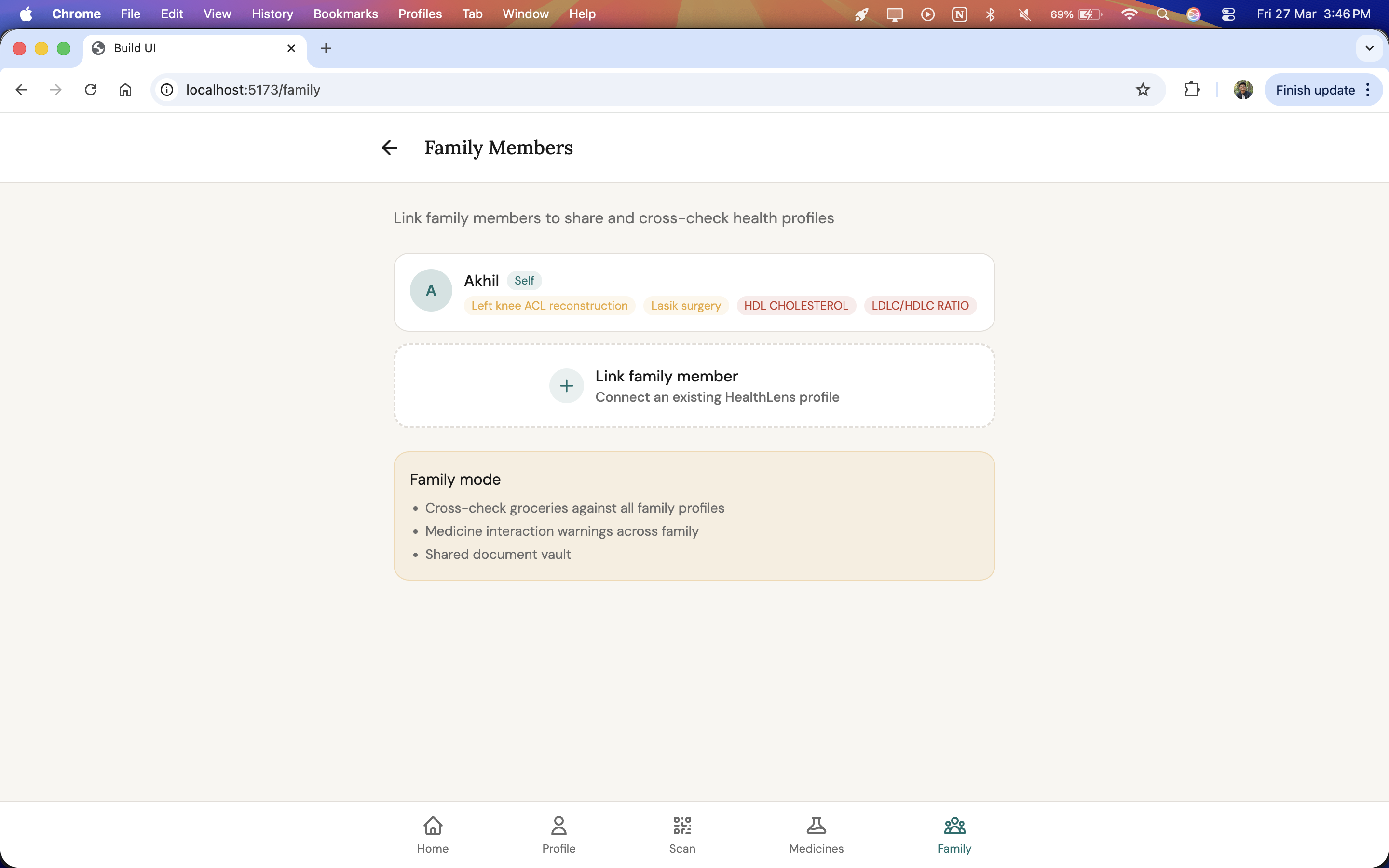Viewport: 1389px width, 868px height.
Task: Open the Profile tab in bottom nav
Action: tap(558, 835)
